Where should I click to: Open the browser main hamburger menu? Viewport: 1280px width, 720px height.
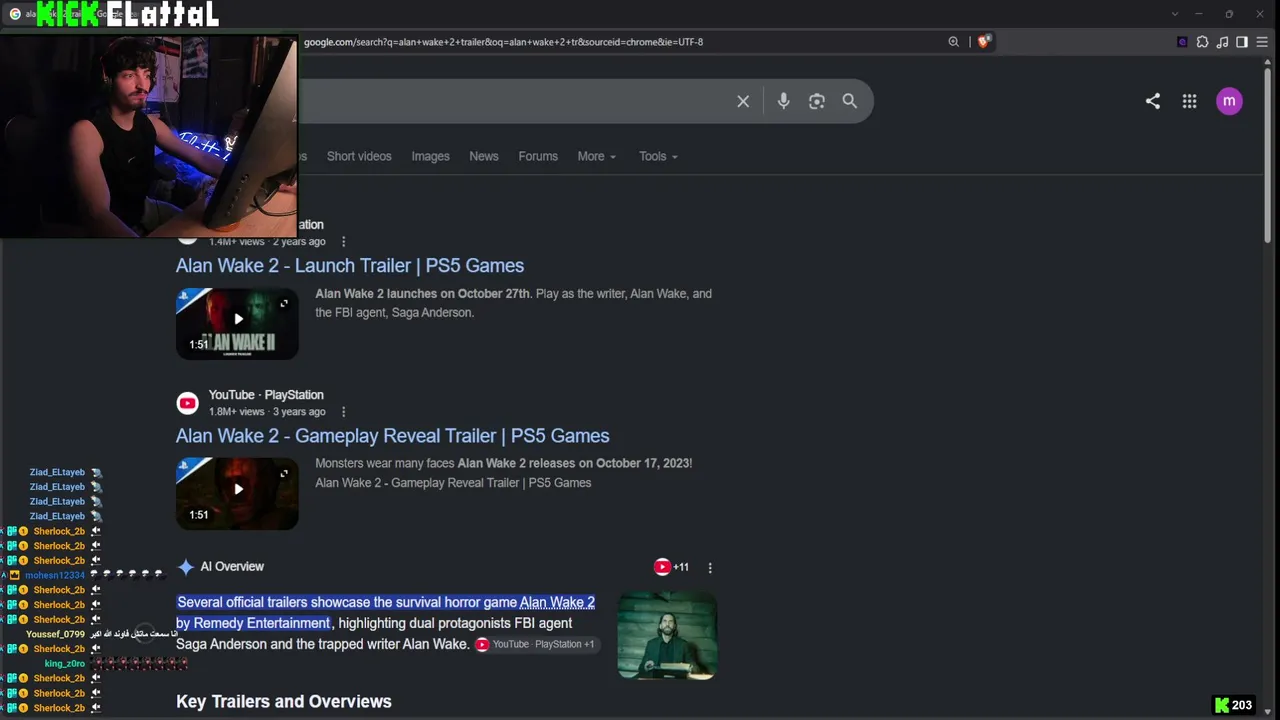click(x=1262, y=42)
